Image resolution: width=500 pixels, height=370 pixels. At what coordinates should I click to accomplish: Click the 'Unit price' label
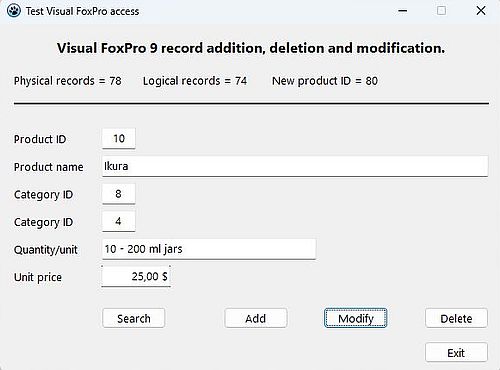pyautogui.click(x=38, y=278)
